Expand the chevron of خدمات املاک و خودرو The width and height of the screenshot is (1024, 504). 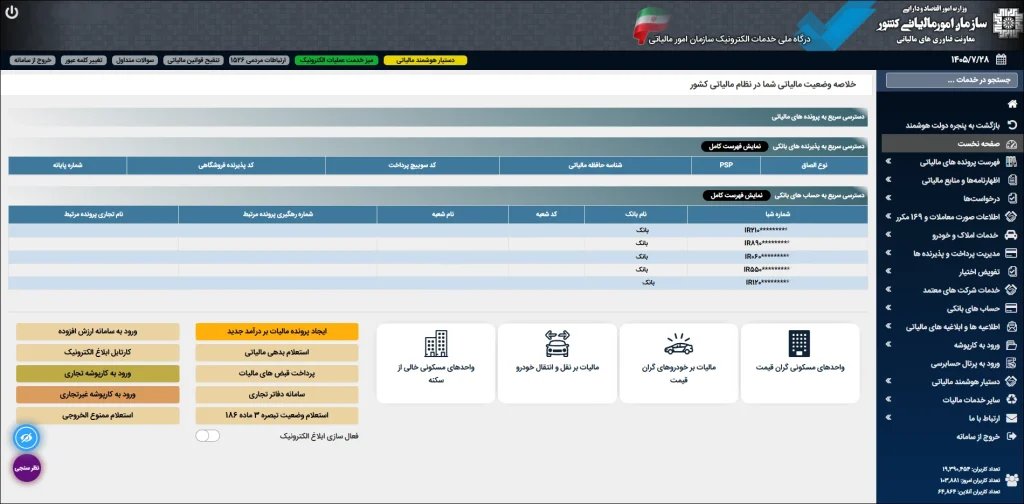(888, 234)
